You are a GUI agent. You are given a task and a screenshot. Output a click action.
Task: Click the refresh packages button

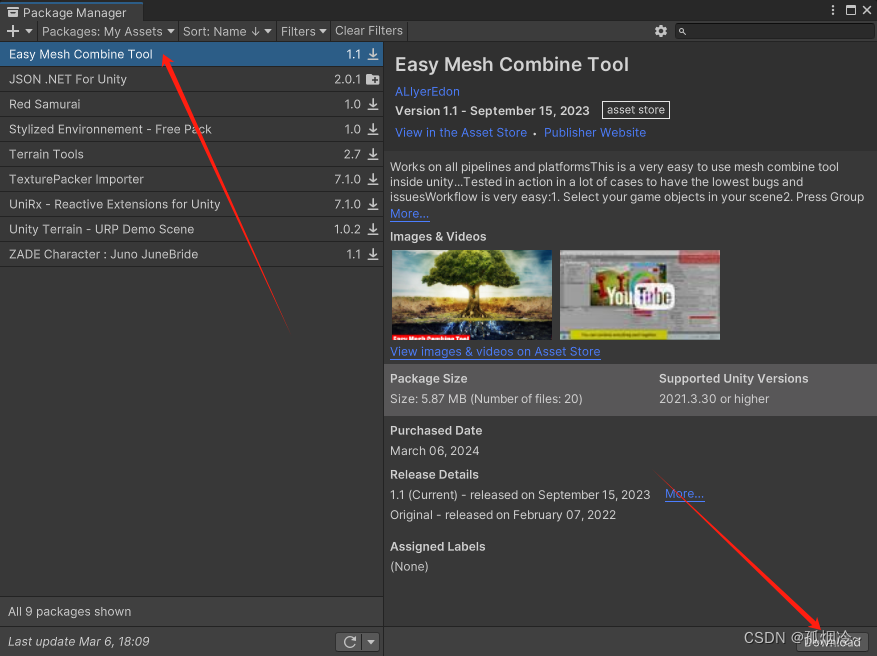coord(350,641)
